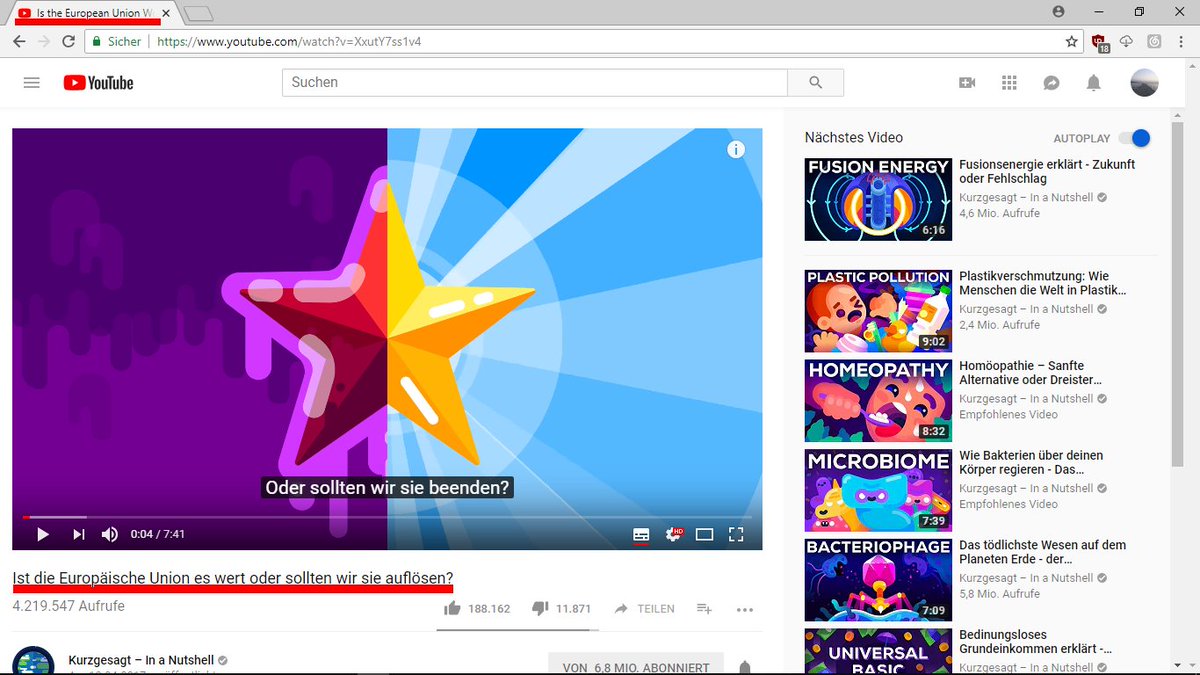Mute the video volume speaker
1200x675 pixels.
pyautogui.click(x=110, y=534)
